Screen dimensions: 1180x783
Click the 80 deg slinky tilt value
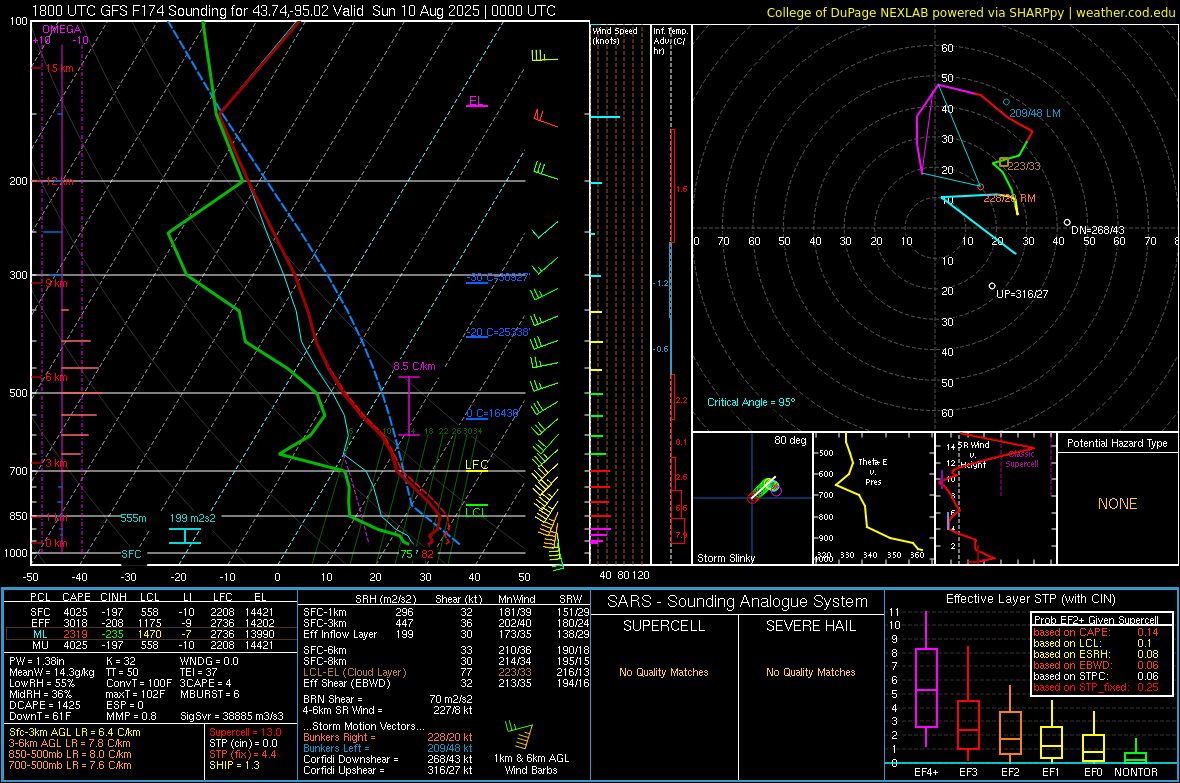click(x=790, y=440)
